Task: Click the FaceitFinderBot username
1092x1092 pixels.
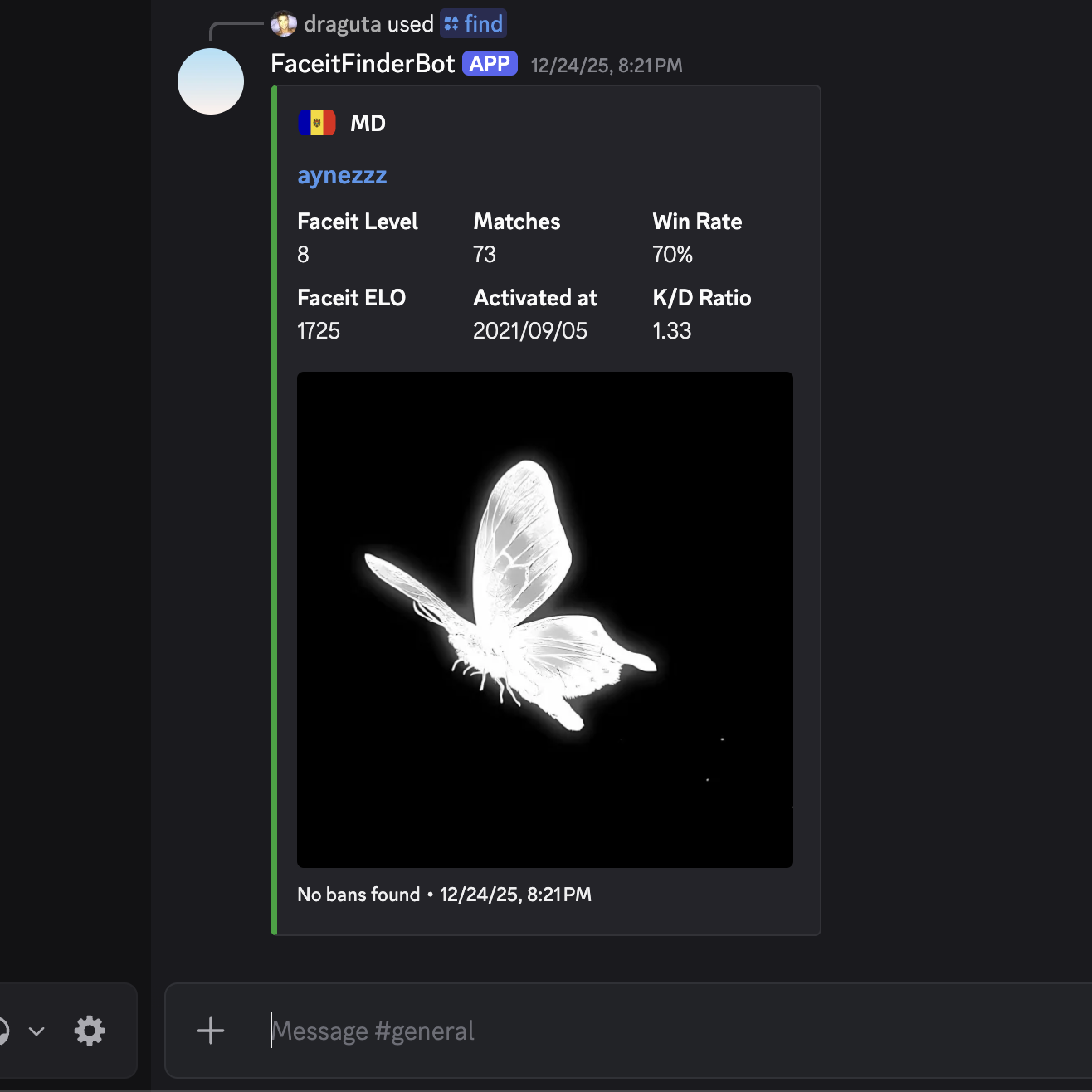Action: (363, 64)
